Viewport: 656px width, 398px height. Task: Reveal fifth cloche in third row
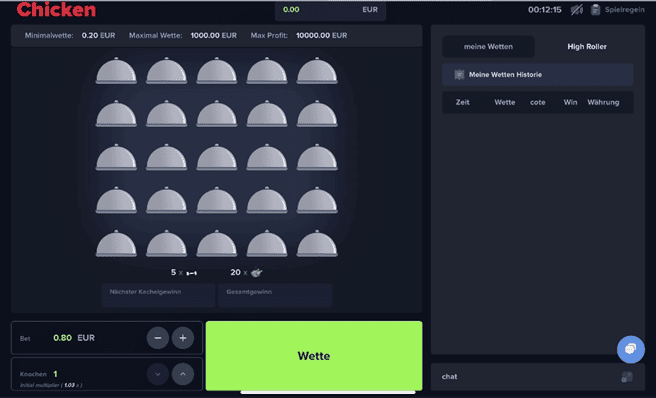tap(317, 157)
